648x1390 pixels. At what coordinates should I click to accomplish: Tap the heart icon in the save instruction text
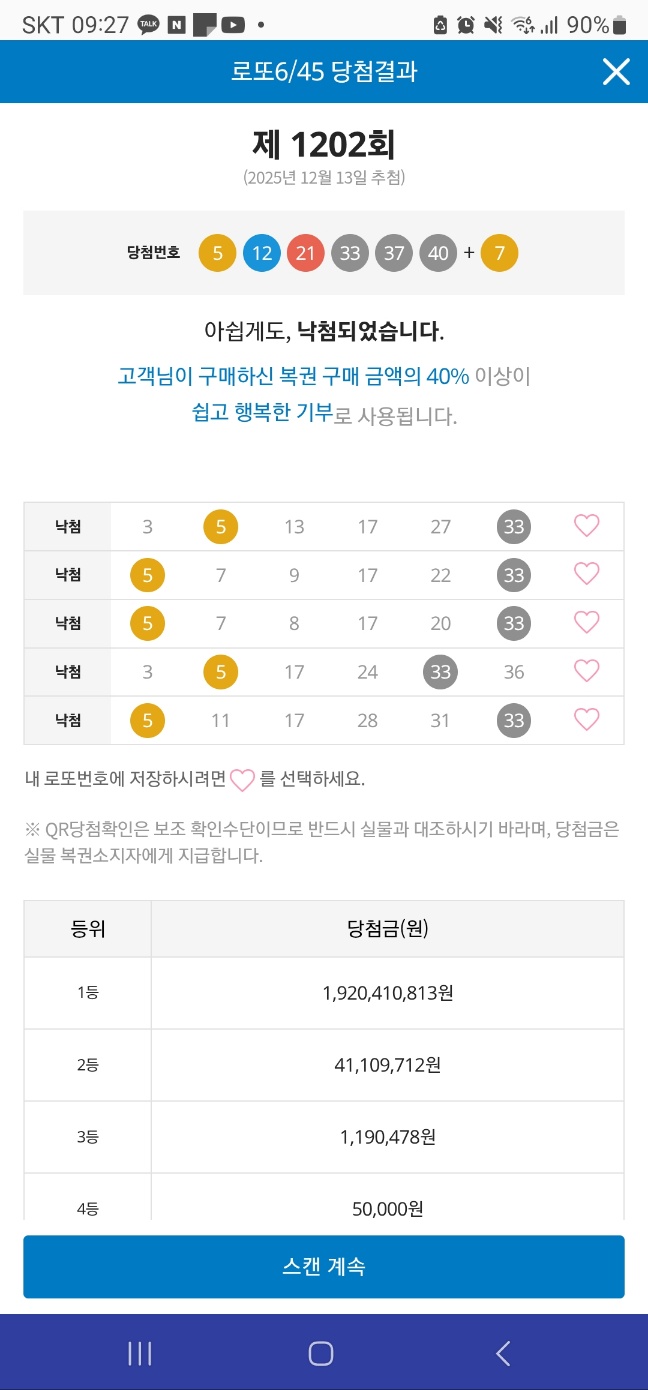point(243,780)
